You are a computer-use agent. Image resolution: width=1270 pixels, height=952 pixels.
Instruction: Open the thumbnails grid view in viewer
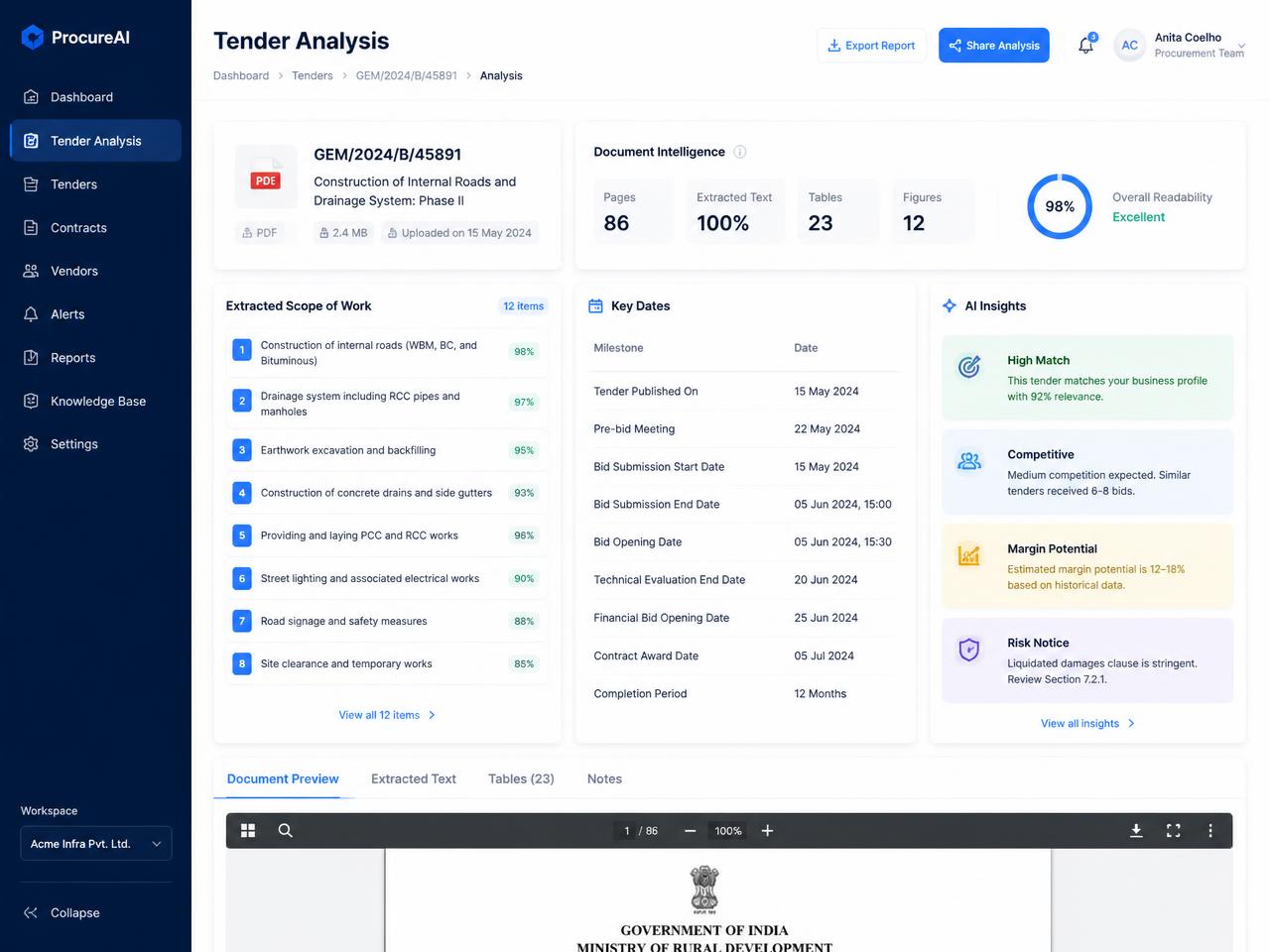[x=248, y=831]
